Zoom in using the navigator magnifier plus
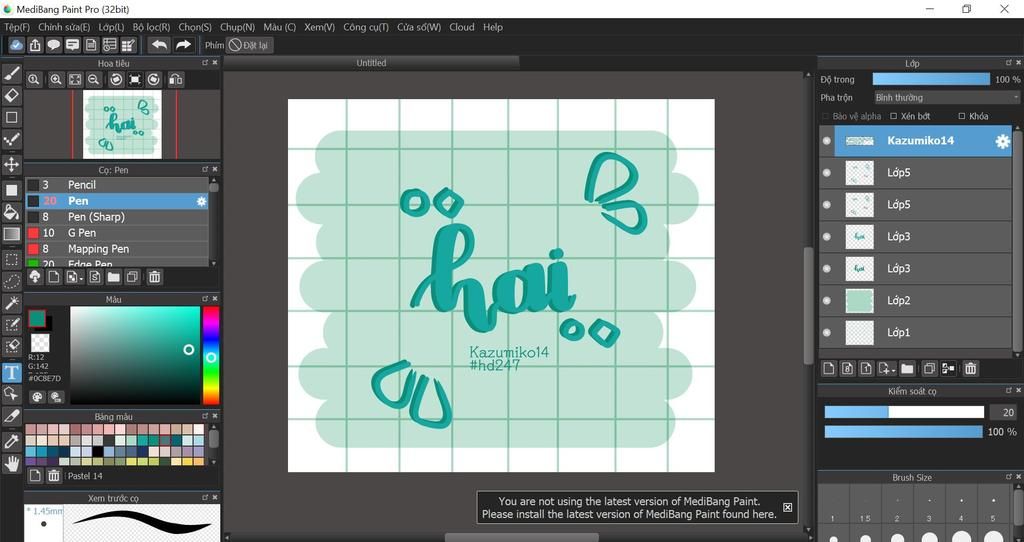 tap(56, 80)
